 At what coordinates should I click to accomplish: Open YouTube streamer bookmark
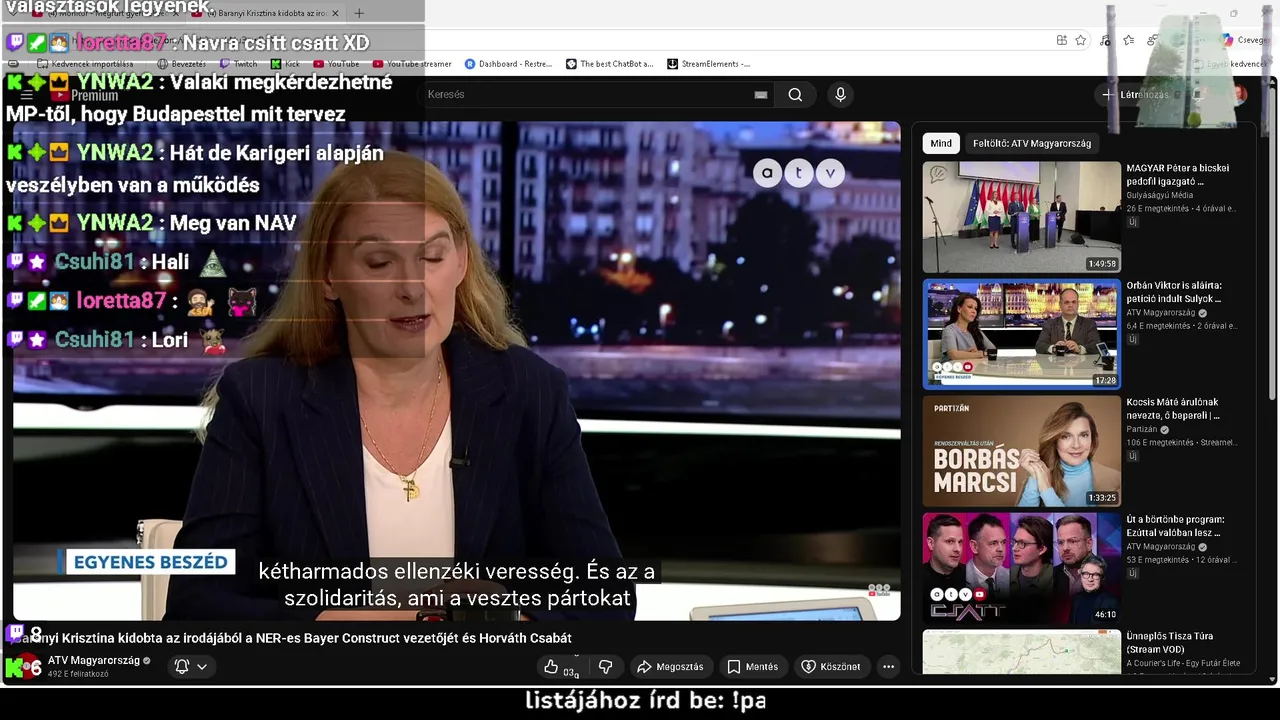[x=412, y=64]
